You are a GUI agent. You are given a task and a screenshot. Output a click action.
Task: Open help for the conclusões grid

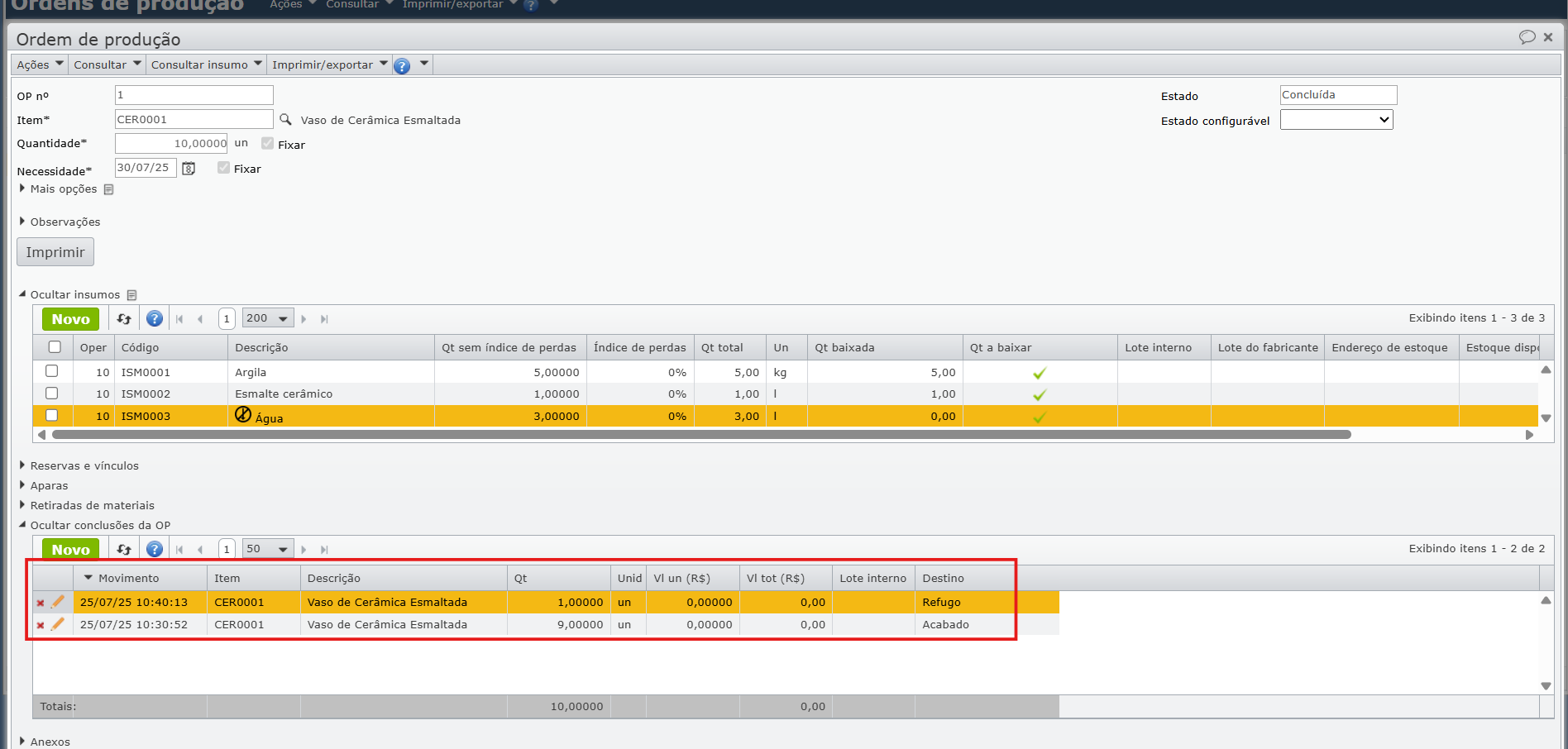click(x=155, y=550)
